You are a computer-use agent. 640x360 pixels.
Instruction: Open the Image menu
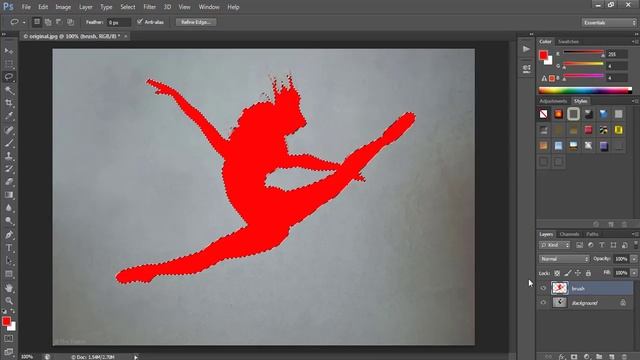[x=63, y=7]
